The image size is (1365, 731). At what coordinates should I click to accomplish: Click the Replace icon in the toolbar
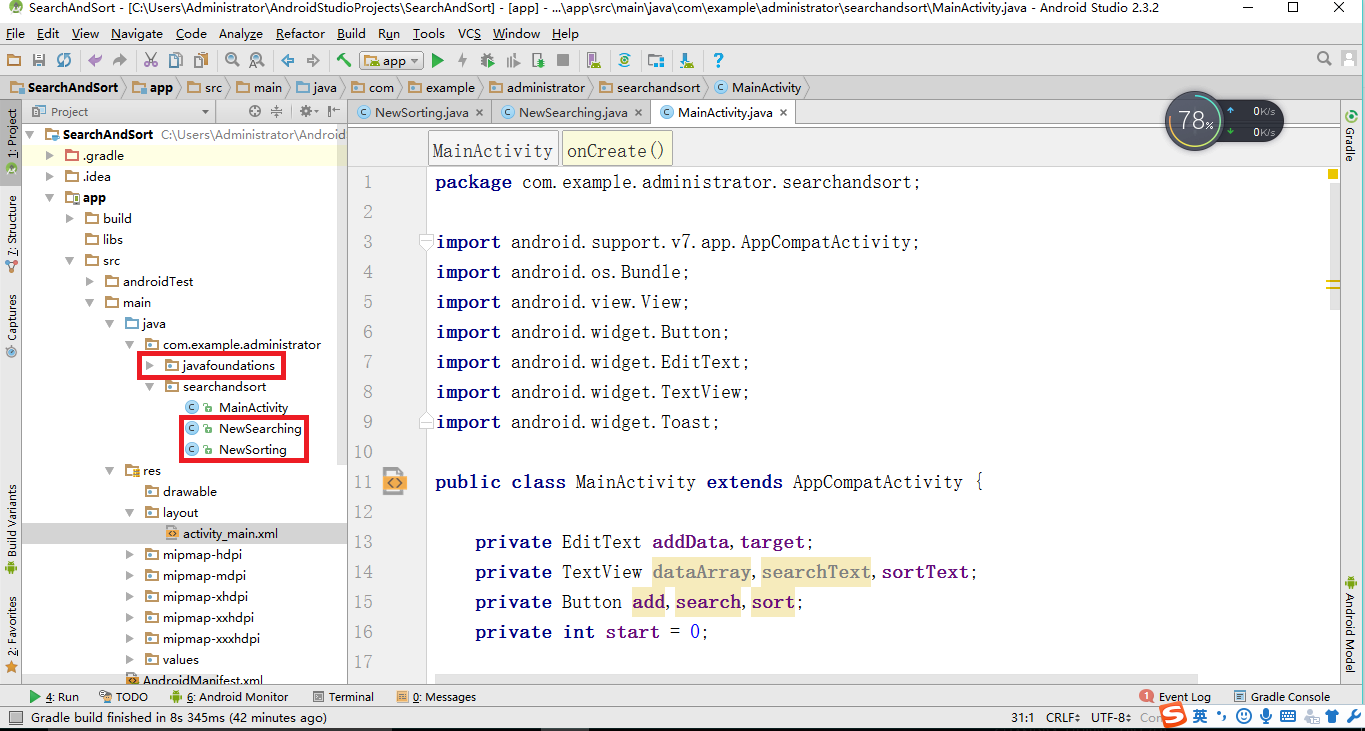pos(257,61)
